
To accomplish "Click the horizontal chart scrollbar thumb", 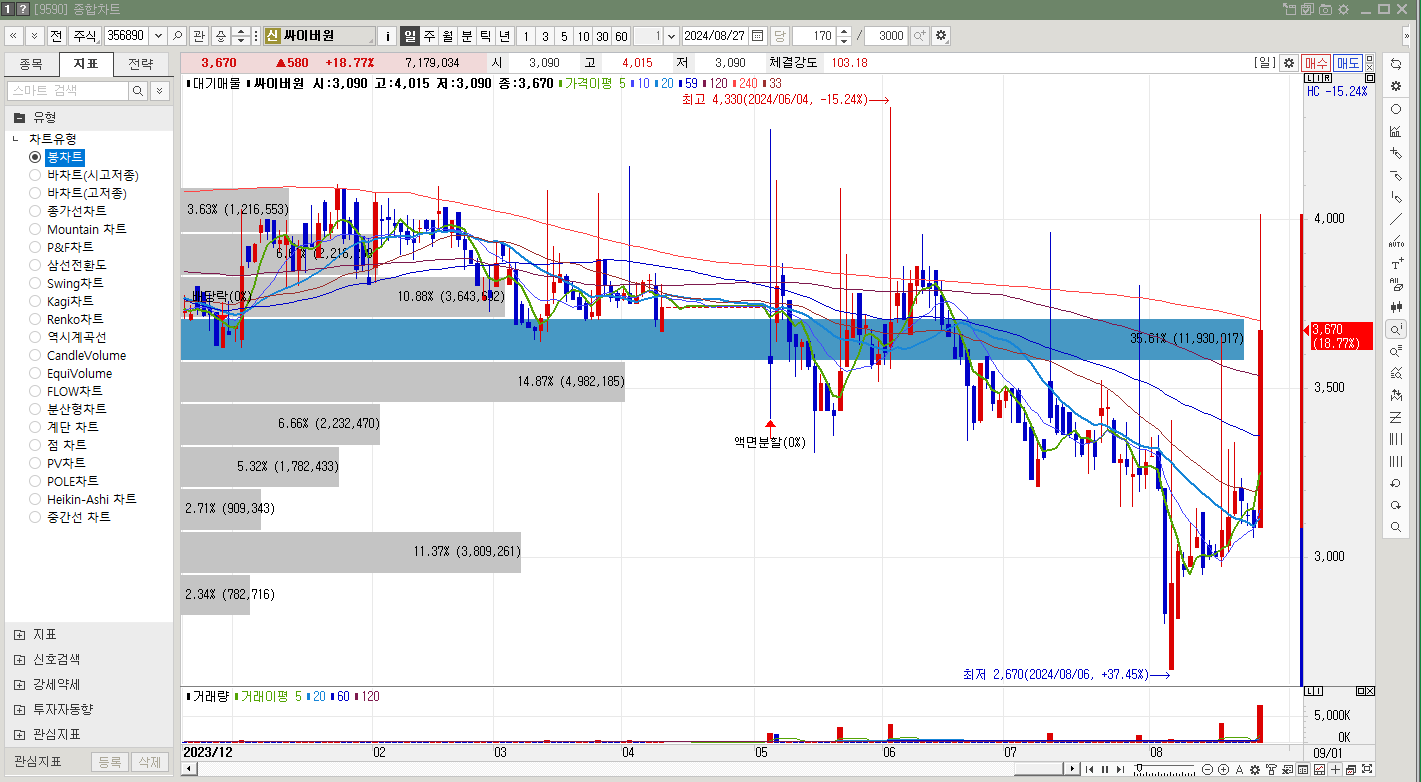I will point(1040,769).
